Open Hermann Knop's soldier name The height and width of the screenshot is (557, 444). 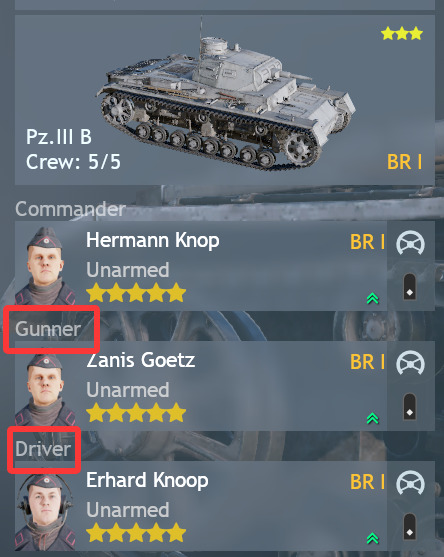click(x=153, y=241)
